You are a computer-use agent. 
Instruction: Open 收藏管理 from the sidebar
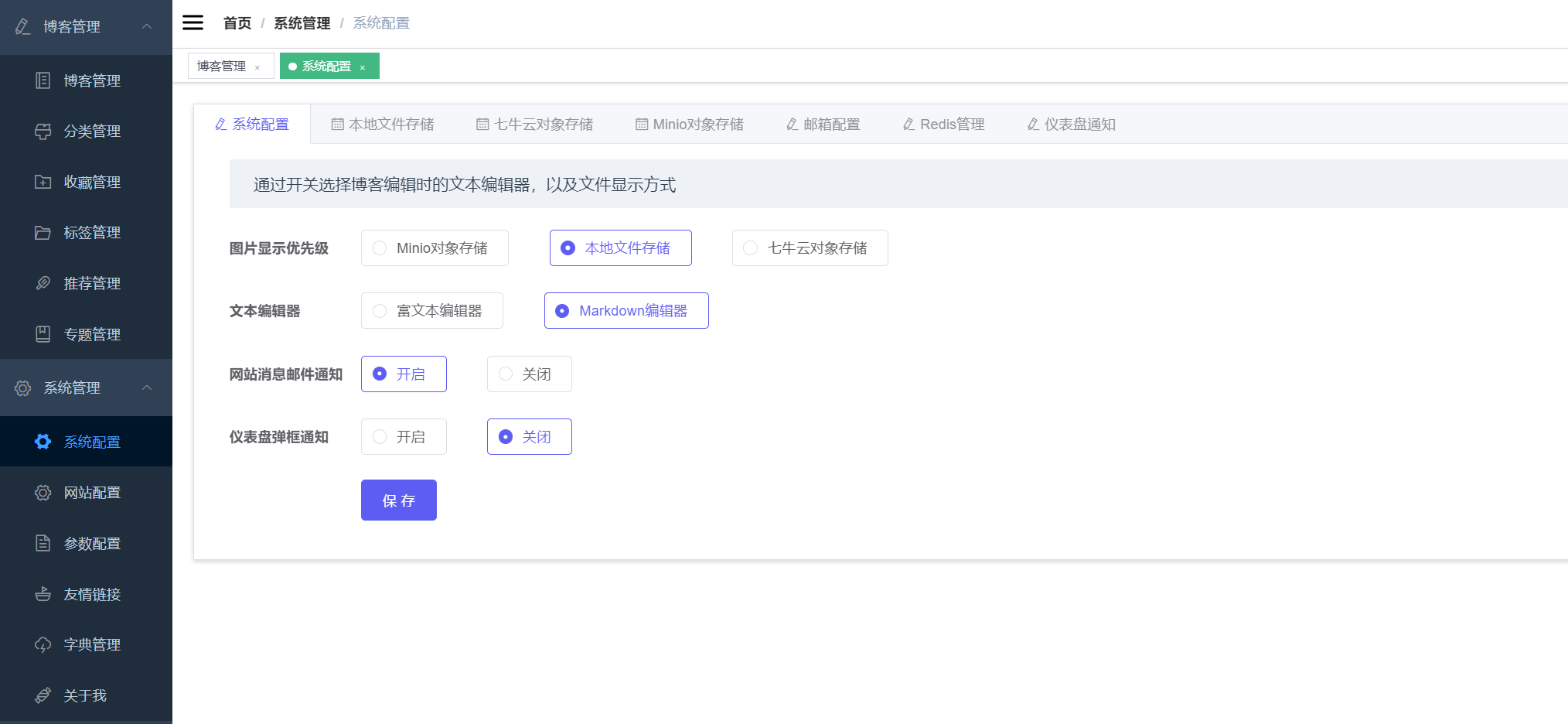tap(86, 182)
